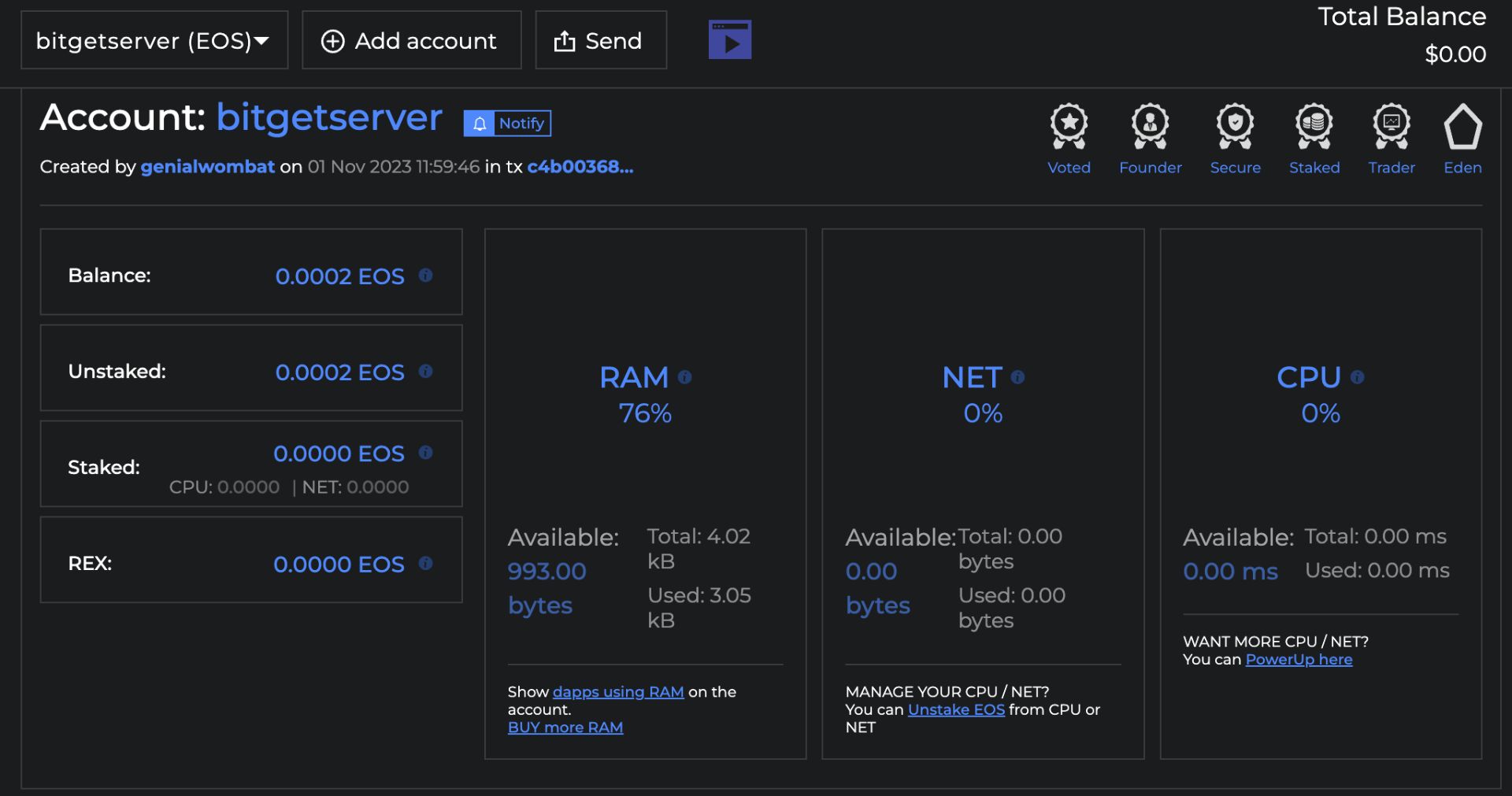Click the Send button
This screenshot has width=1512, height=796.
point(601,40)
